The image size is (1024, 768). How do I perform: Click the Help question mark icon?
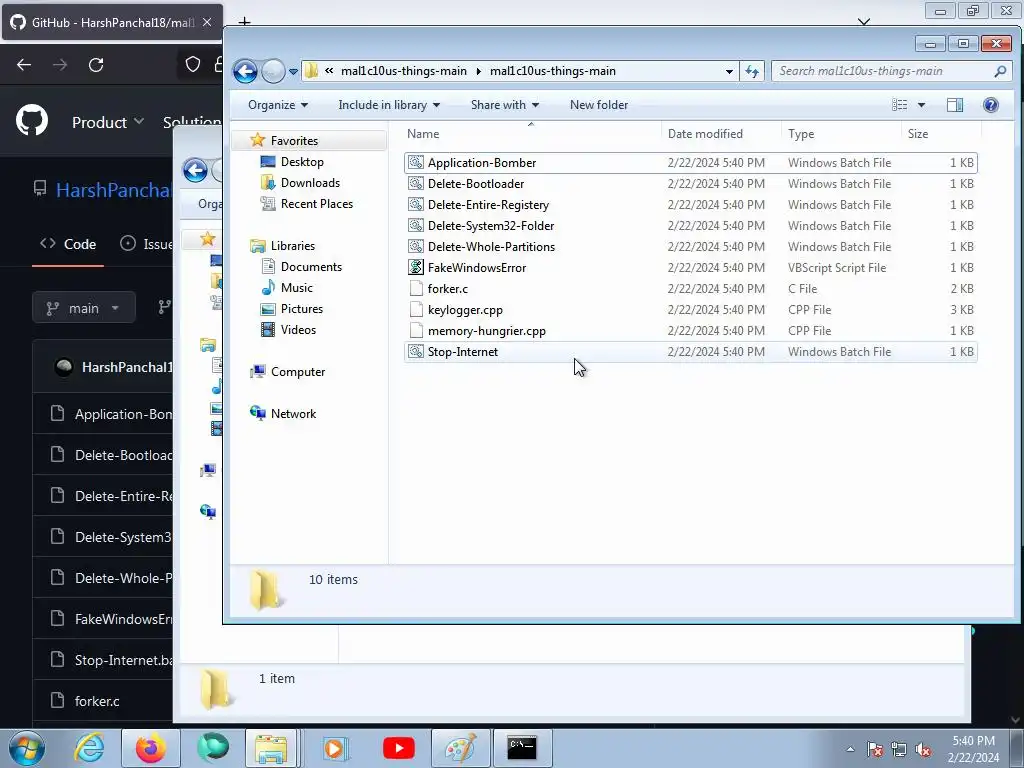(991, 105)
